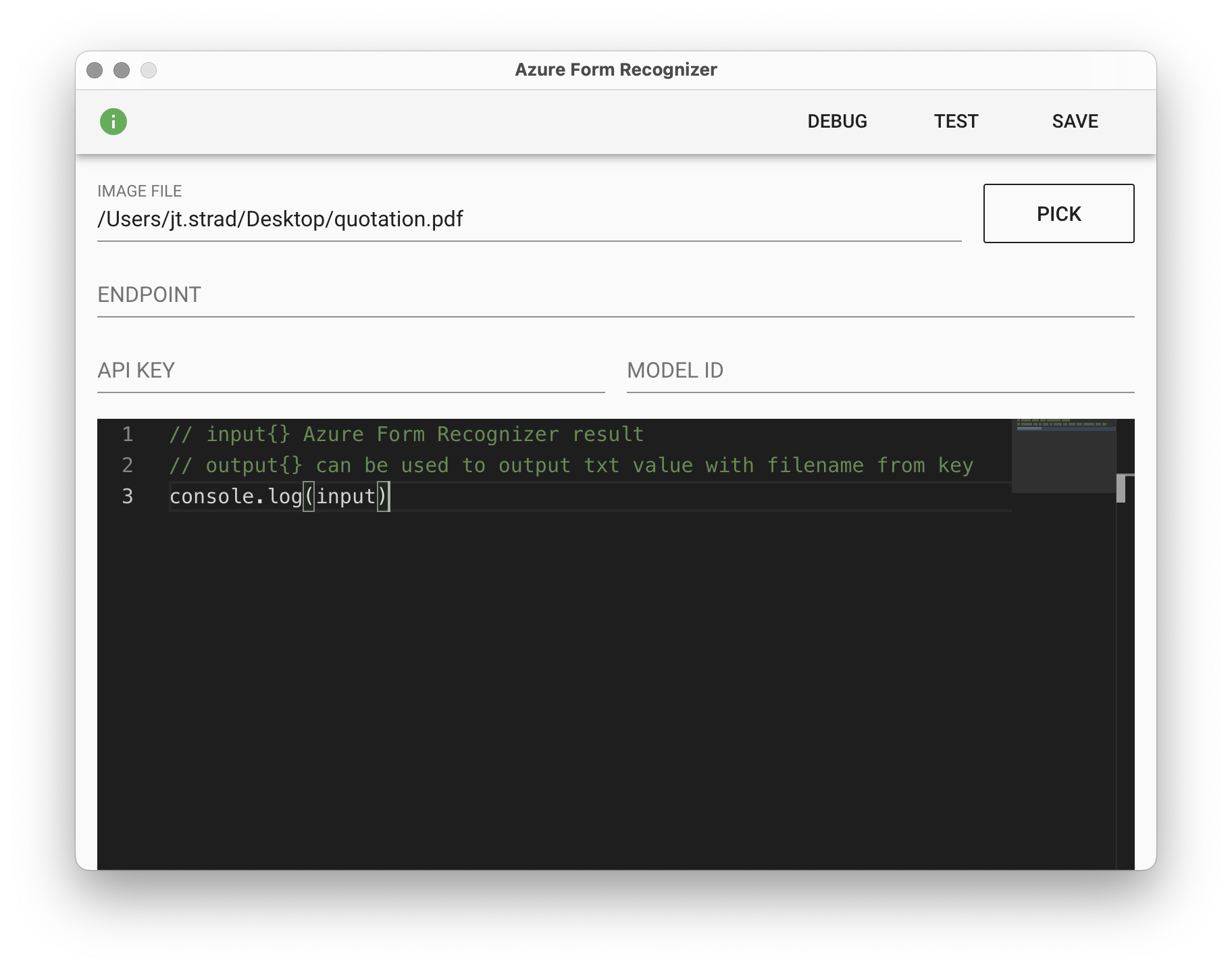Focus the IMAGE FILE path field
This screenshot has height=970, width=1232.
528,220
